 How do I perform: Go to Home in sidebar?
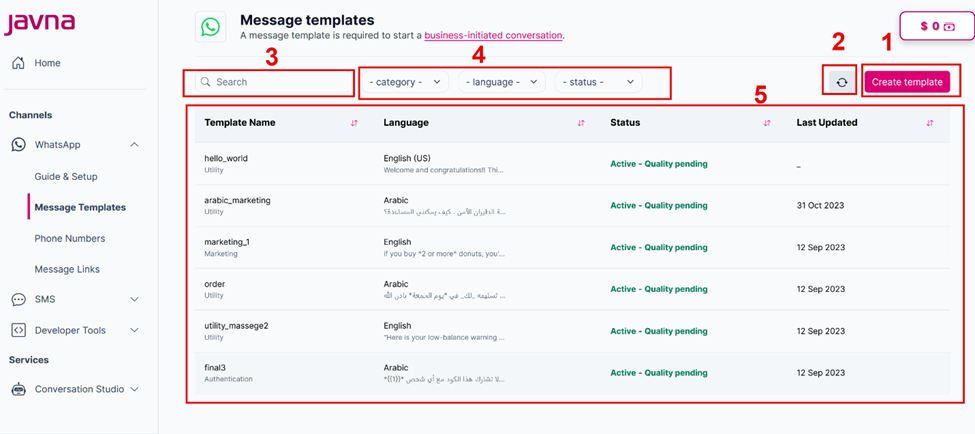[x=47, y=63]
